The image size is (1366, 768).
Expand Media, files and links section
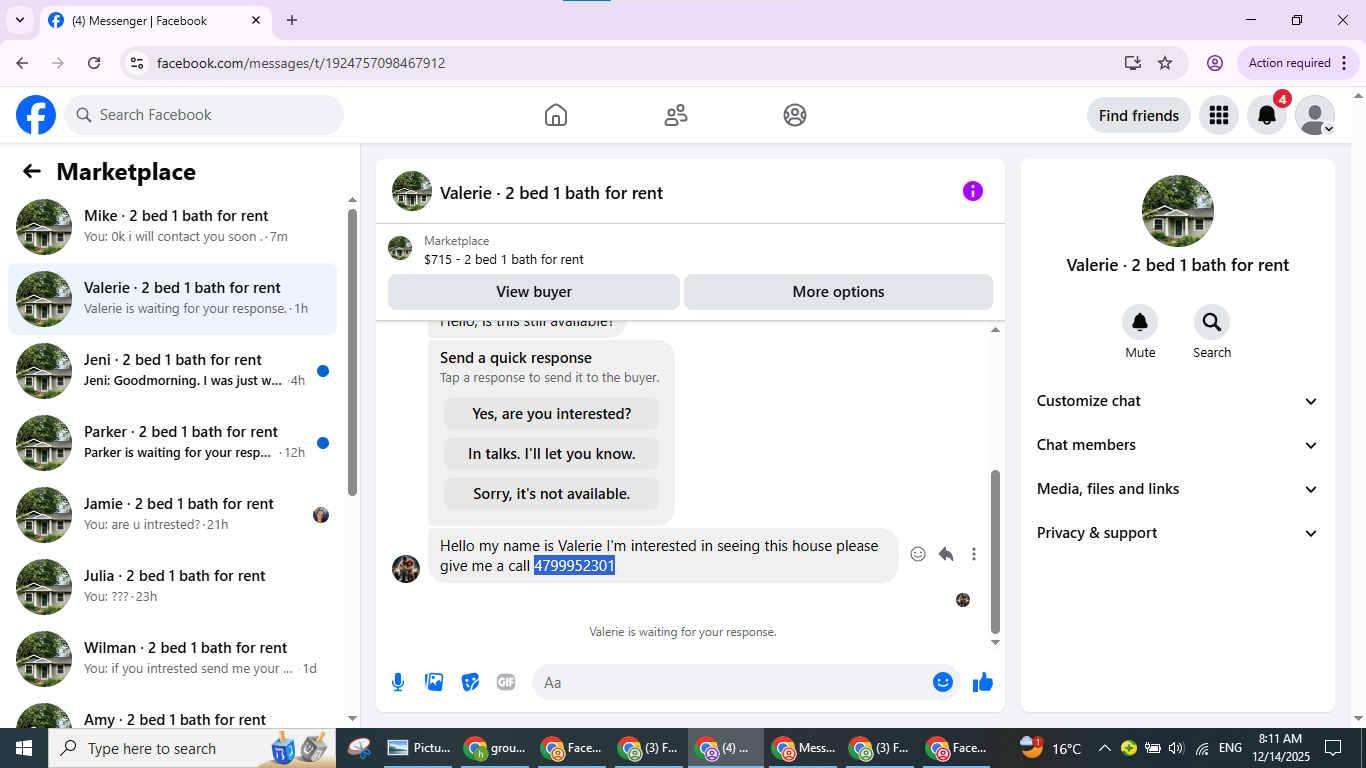[1178, 489]
